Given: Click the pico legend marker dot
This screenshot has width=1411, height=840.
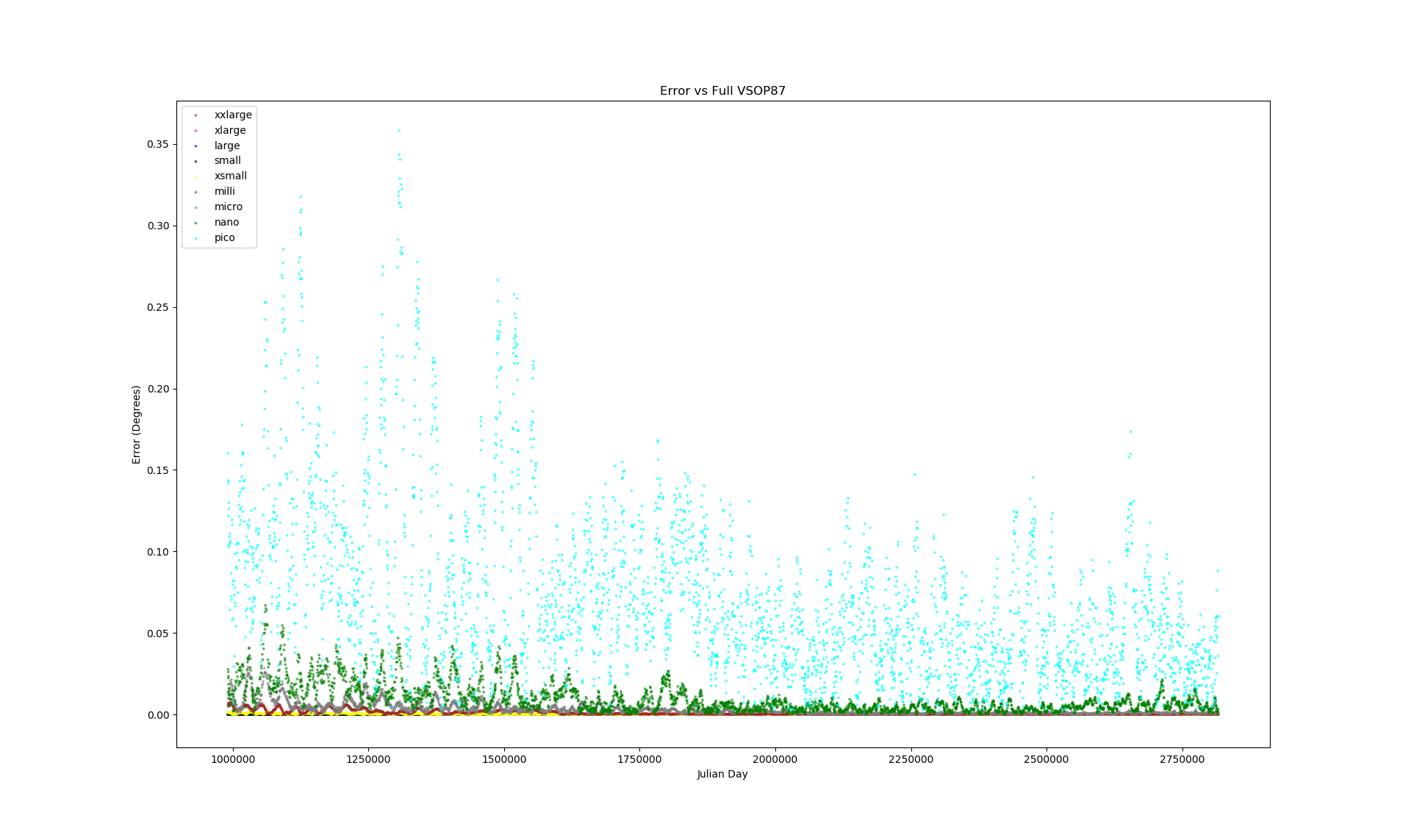Looking at the screenshot, I should click(x=195, y=238).
